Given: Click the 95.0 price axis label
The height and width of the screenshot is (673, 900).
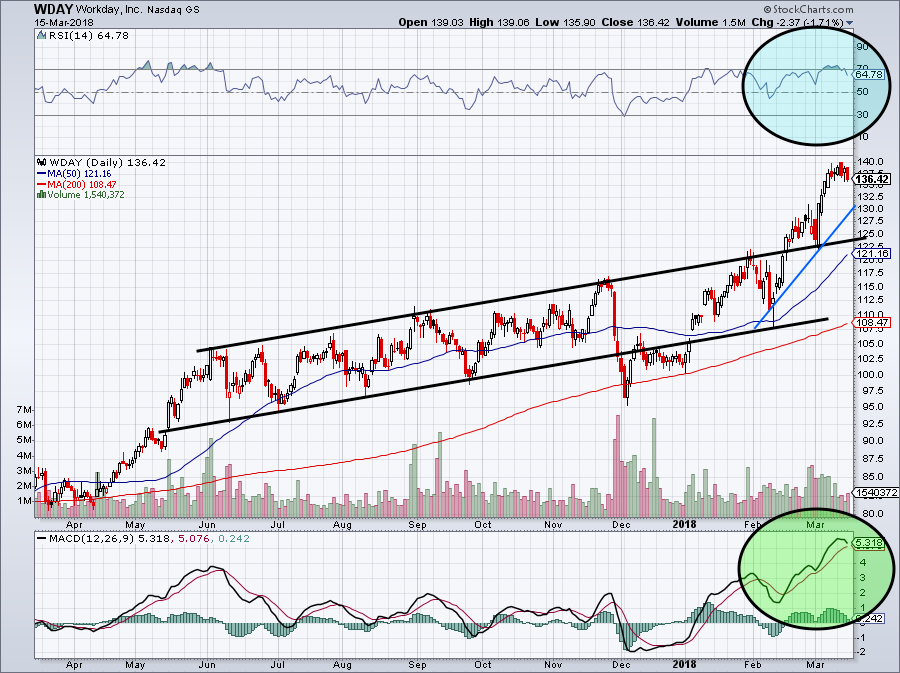Looking at the screenshot, I should (871, 406).
